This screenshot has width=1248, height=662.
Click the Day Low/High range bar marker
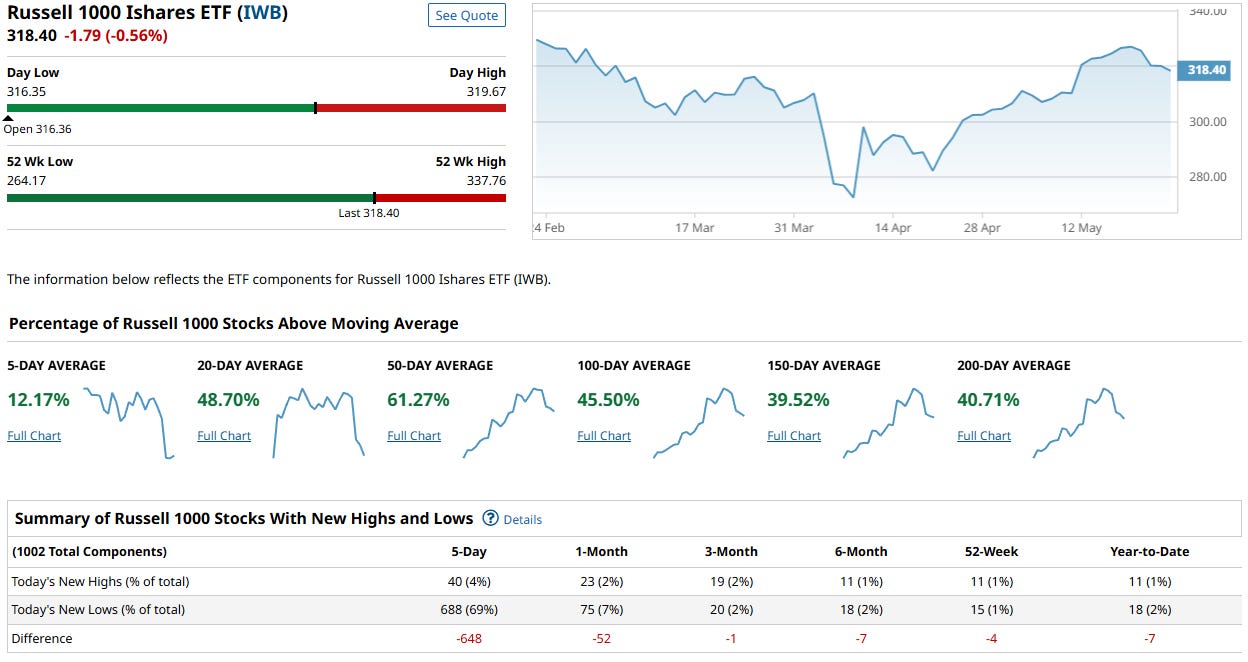[315, 108]
